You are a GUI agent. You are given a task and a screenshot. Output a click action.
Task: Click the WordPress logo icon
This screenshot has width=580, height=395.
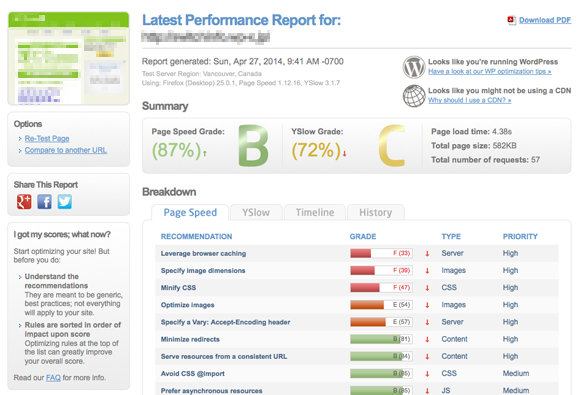(x=414, y=67)
